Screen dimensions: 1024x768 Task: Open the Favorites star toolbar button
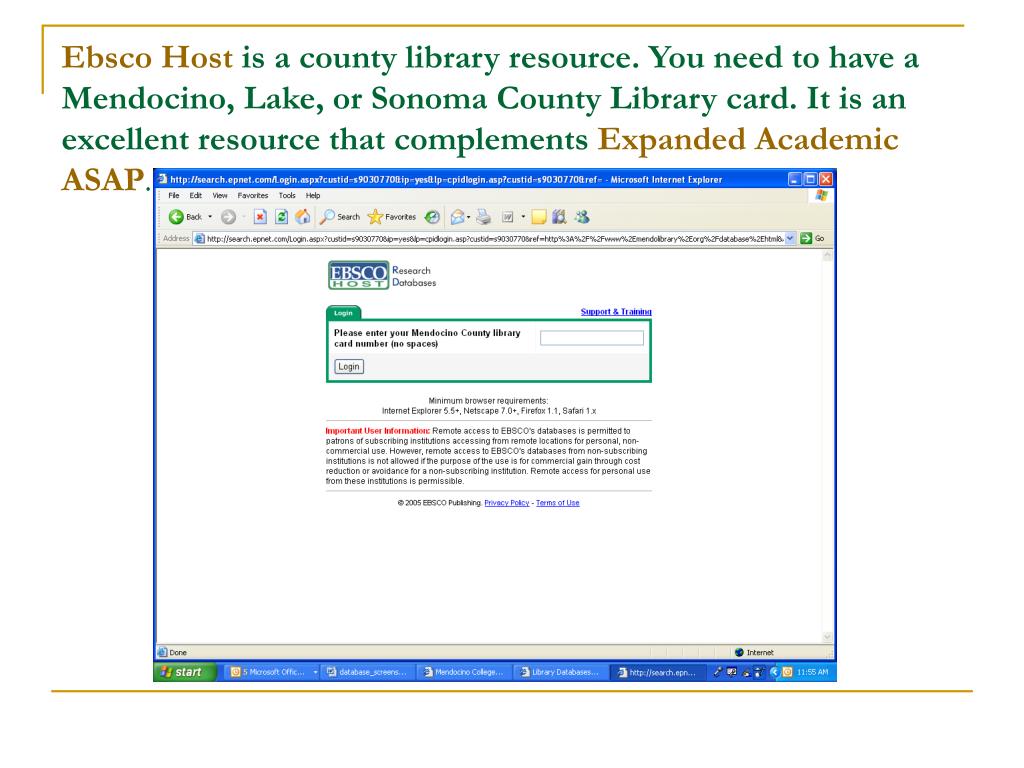[x=392, y=217]
